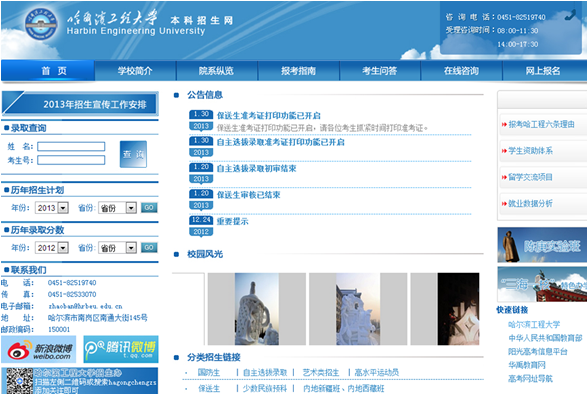Go to 网上报名 in navigation bar
The height and width of the screenshot is (395, 588).
(x=543, y=71)
